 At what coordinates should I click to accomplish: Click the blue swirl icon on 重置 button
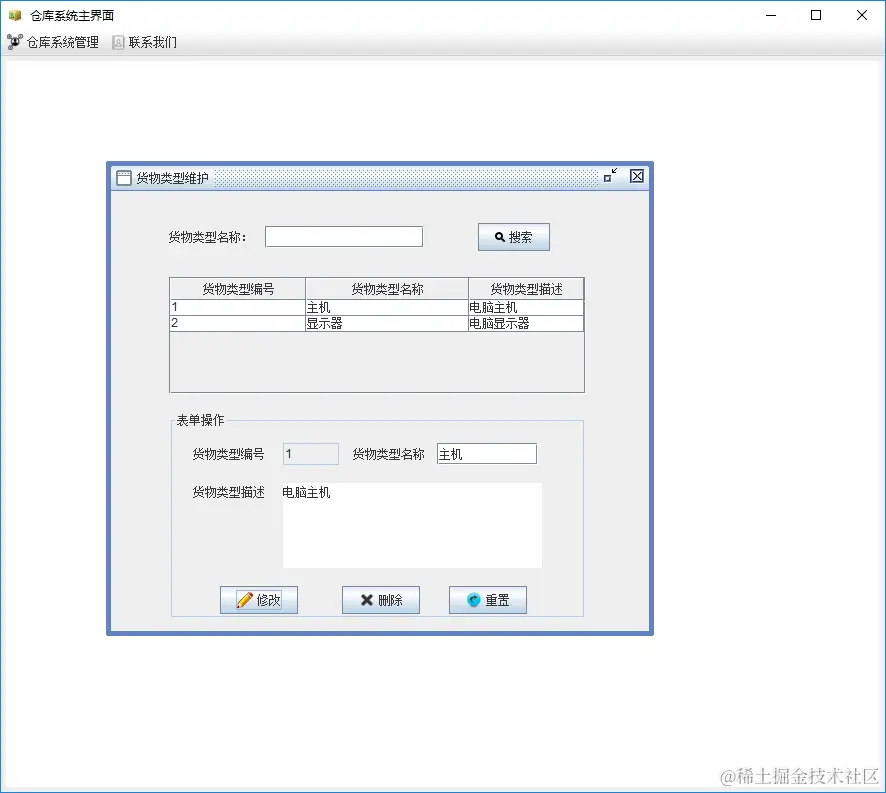473,599
